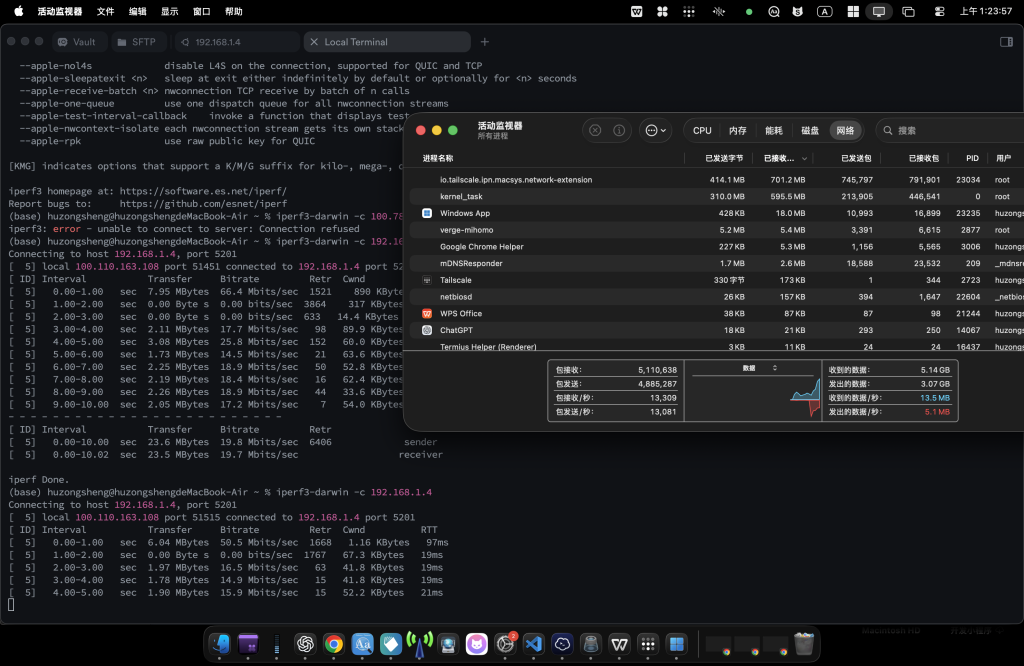
Task: Click the antenna signal app in the Dock
Action: point(420,644)
